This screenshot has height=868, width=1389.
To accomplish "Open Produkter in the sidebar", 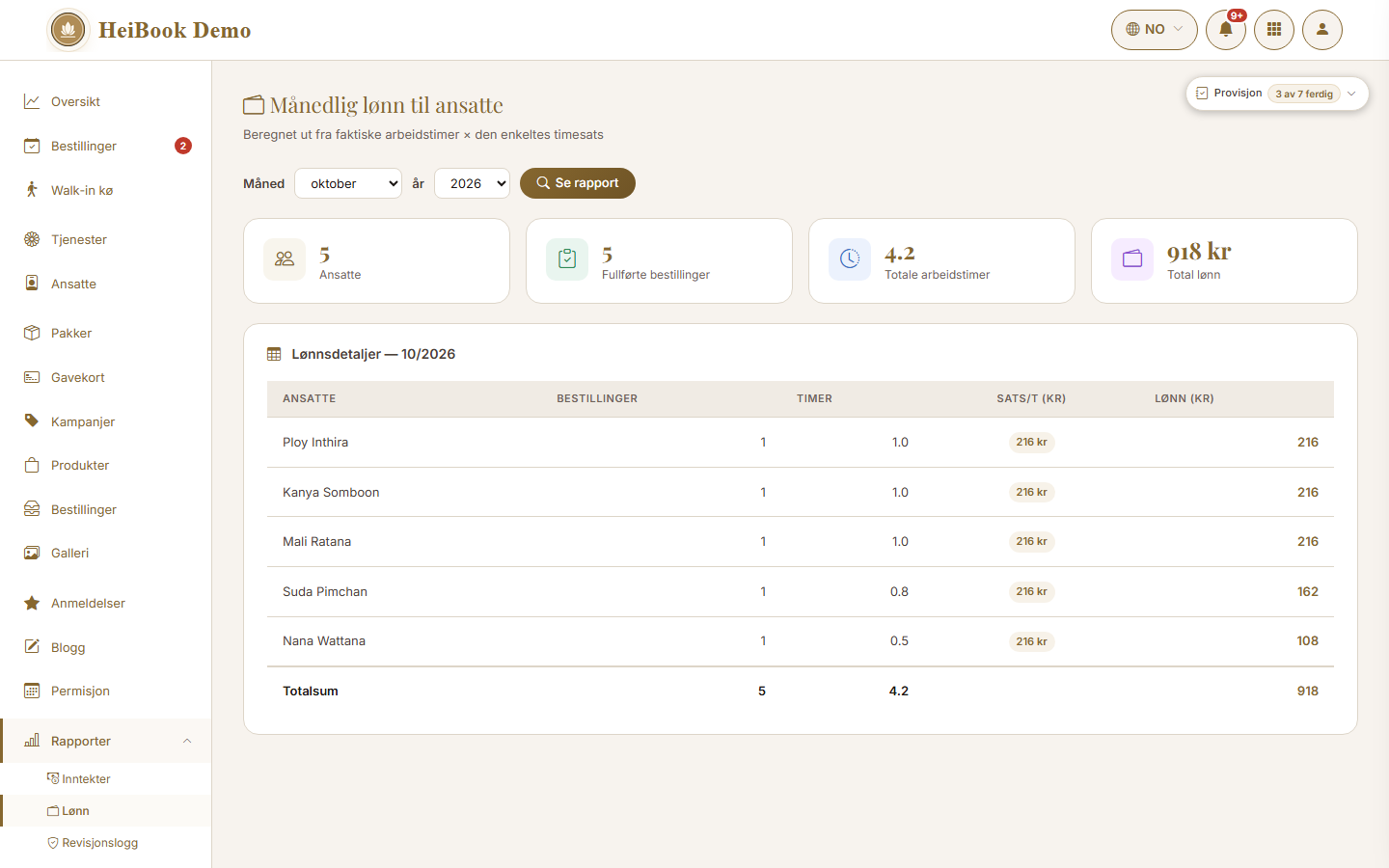I will [106, 465].
